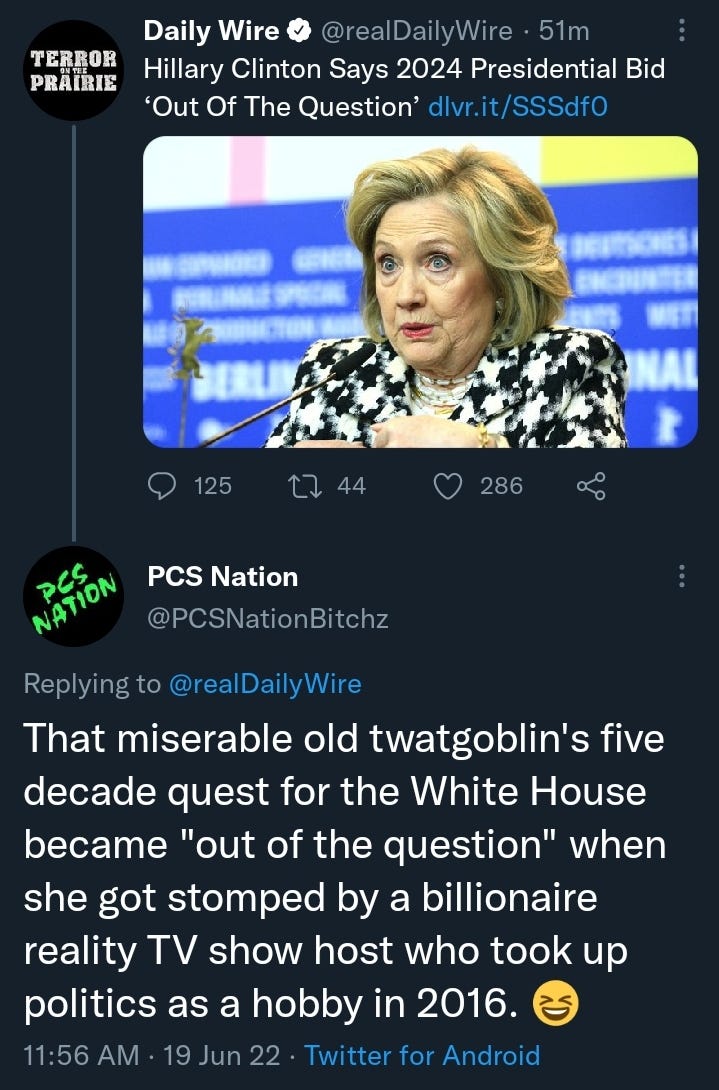Click the 286 likes count
This screenshot has width=719, height=1090.
(501, 486)
